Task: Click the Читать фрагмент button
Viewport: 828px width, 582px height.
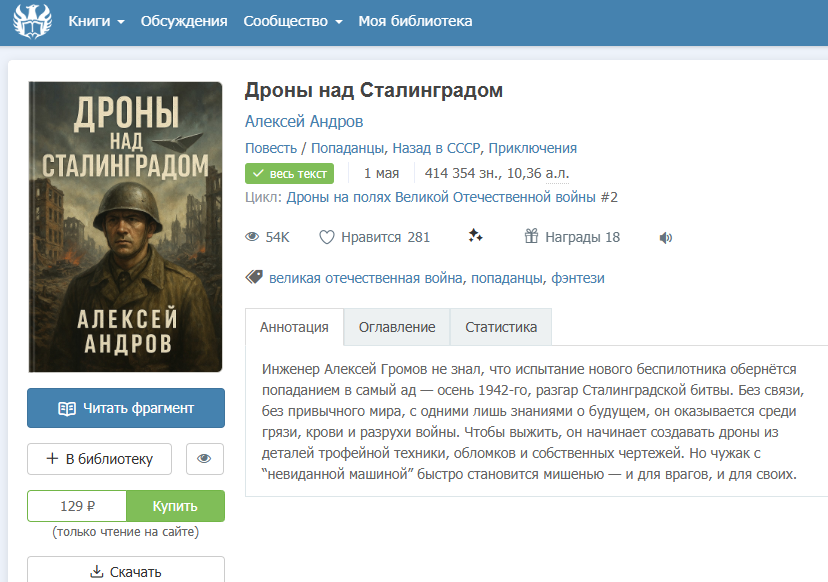Action: point(126,408)
